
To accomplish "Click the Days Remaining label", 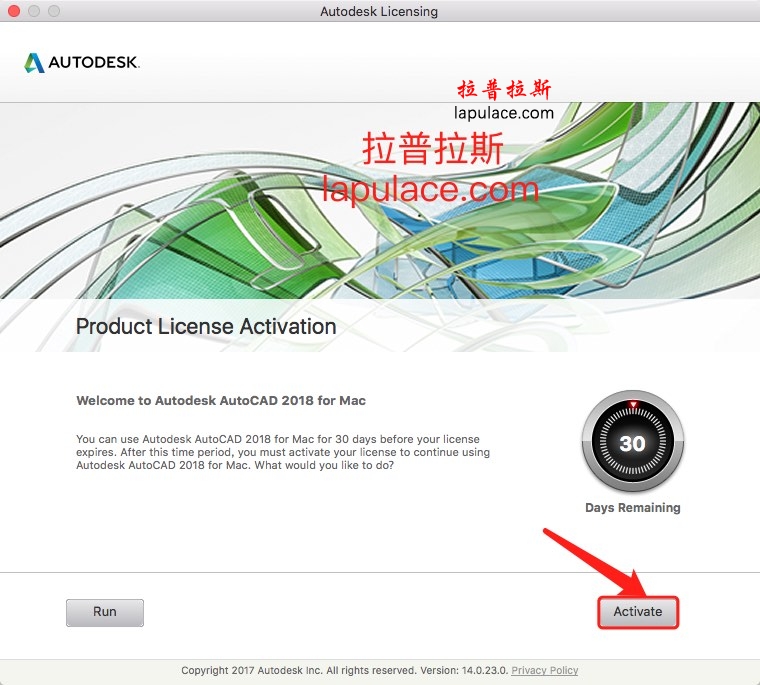I will pyautogui.click(x=633, y=508).
